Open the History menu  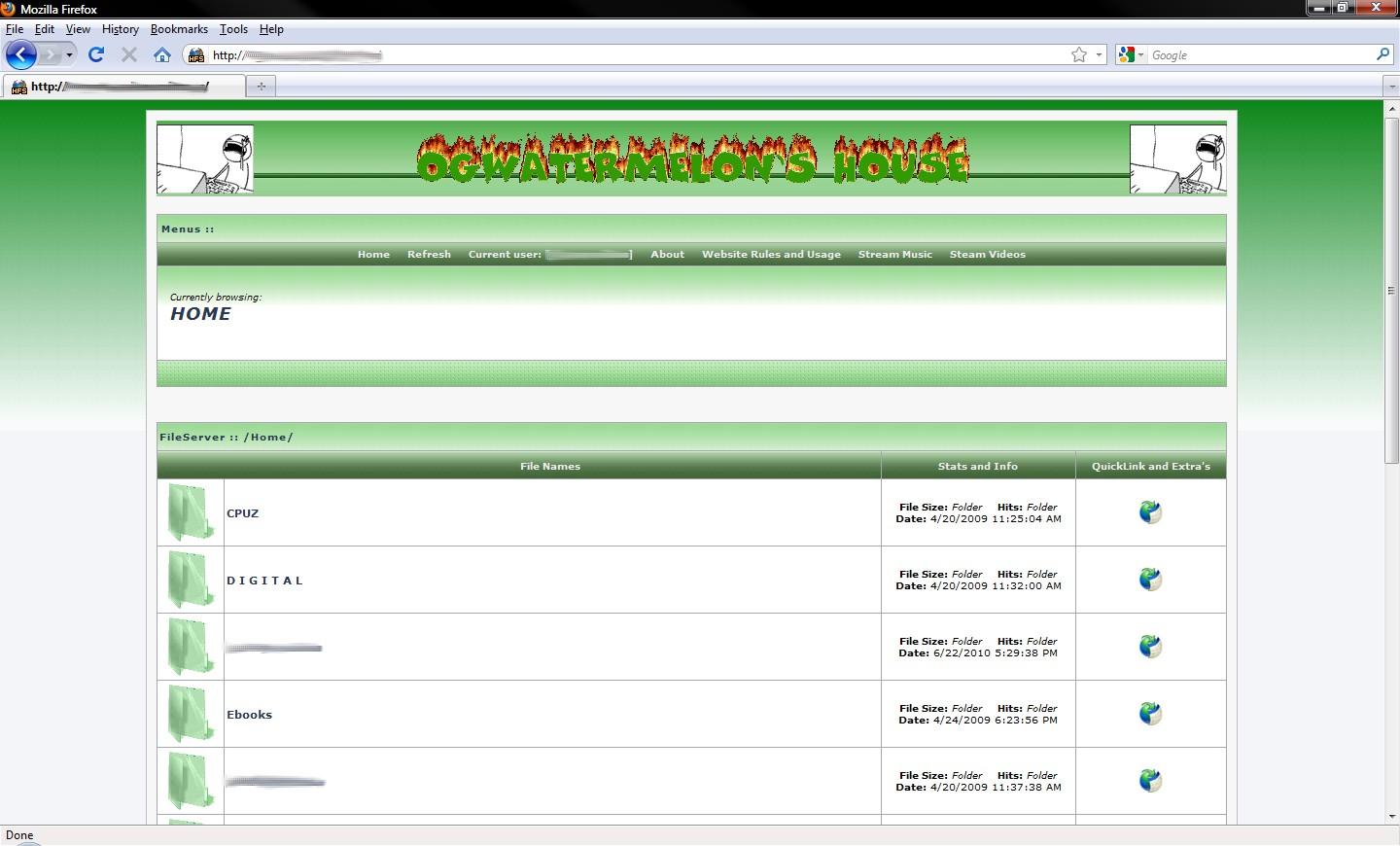coord(121,29)
